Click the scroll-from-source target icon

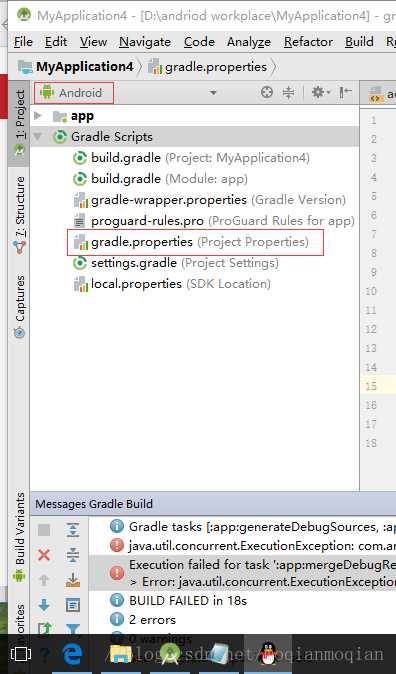click(267, 92)
